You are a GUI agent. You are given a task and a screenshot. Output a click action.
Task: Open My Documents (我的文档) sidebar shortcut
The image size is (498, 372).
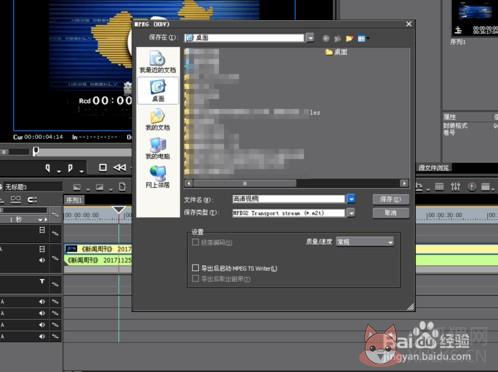point(158,119)
